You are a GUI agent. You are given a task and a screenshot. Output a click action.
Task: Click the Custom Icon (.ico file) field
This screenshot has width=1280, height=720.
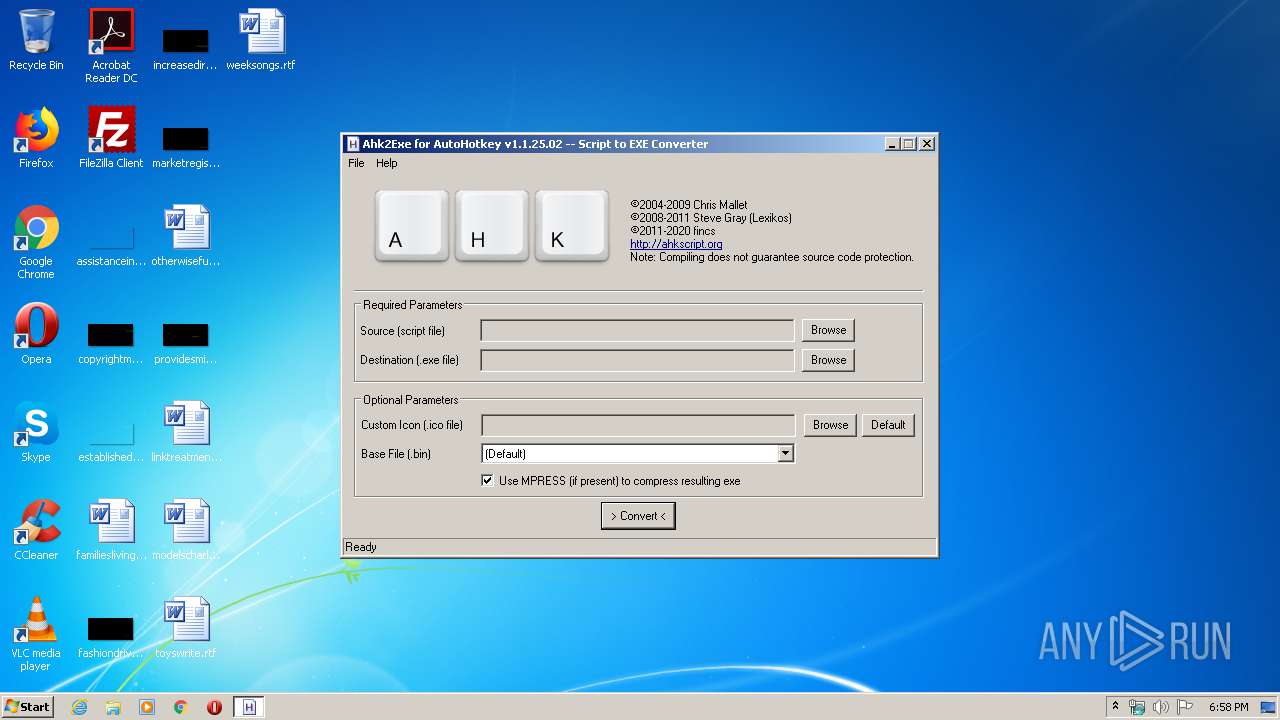639,425
